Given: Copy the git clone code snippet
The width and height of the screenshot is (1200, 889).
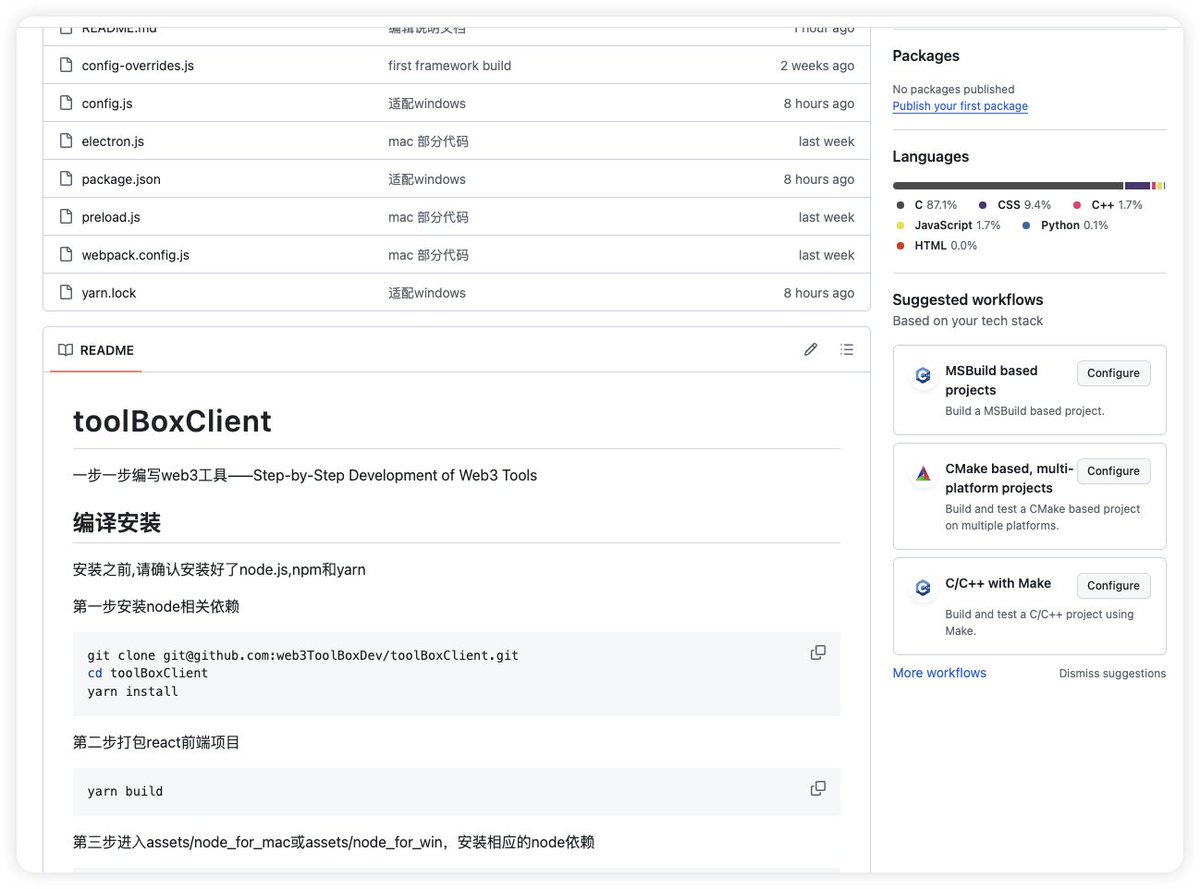Looking at the screenshot, I should click(818, 651).
